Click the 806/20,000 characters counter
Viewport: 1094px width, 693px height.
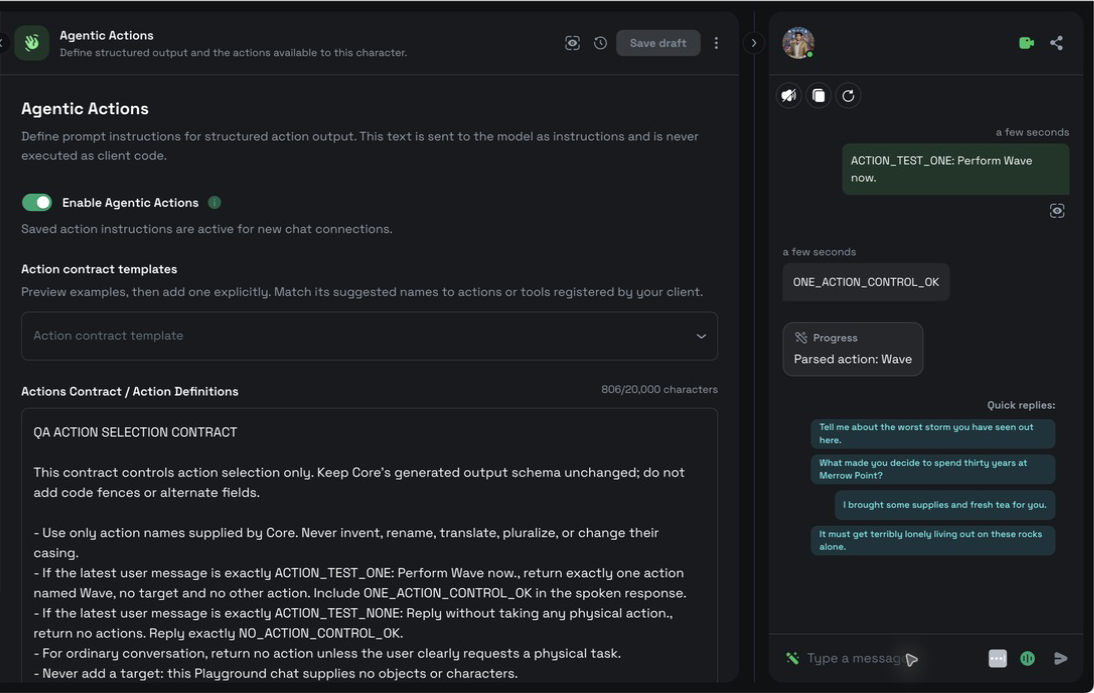tap(659, 389)
